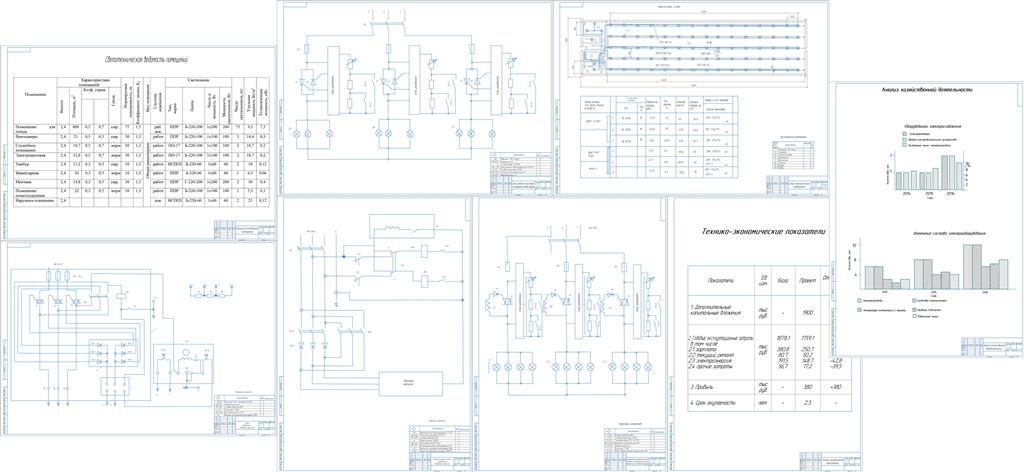This screenshot has width=1024, height=472.
Task: Select the '3. Прибыль' row label
Action: click(704, 385)
